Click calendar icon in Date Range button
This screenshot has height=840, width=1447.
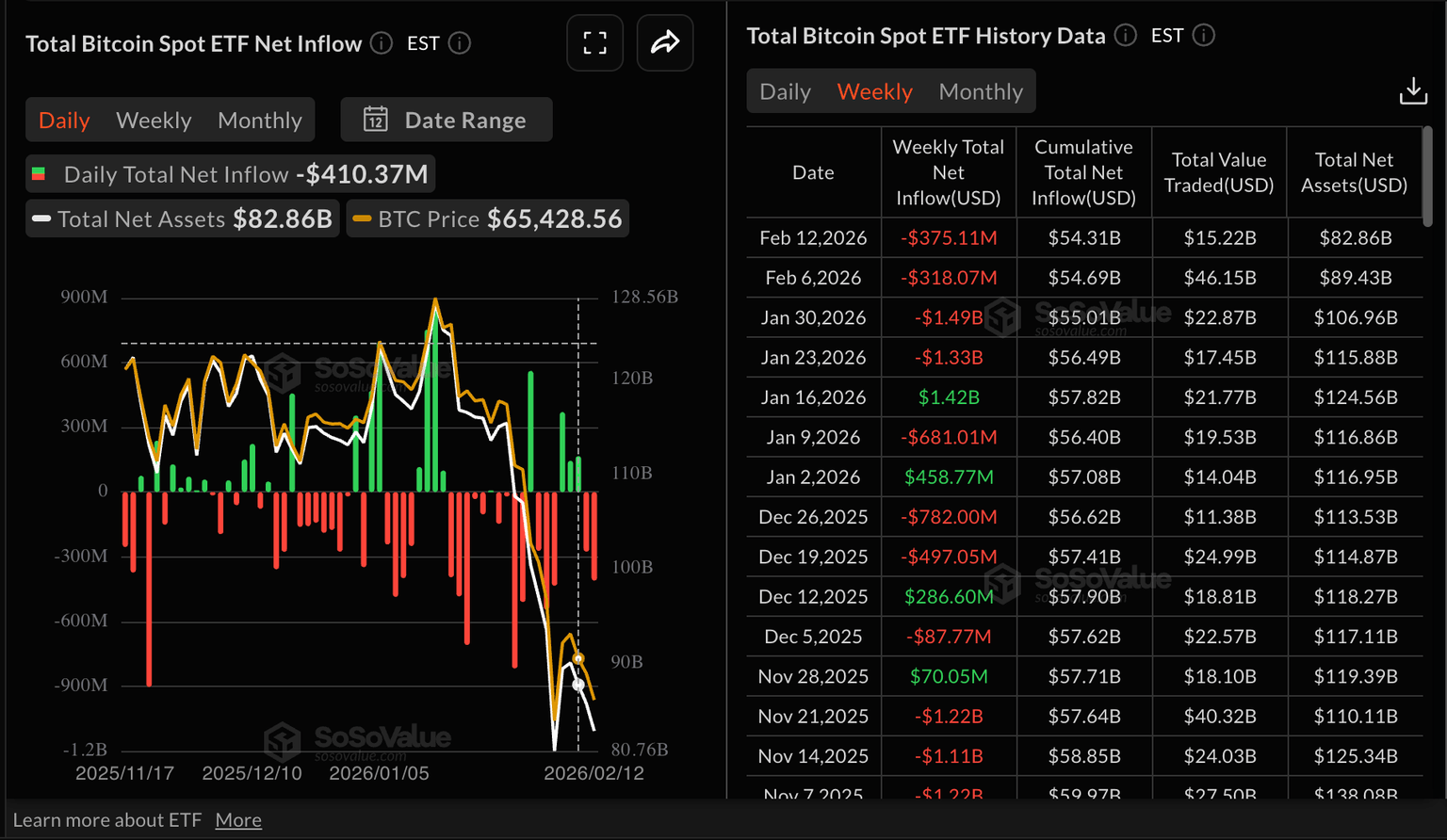click(x=375, y=120)
